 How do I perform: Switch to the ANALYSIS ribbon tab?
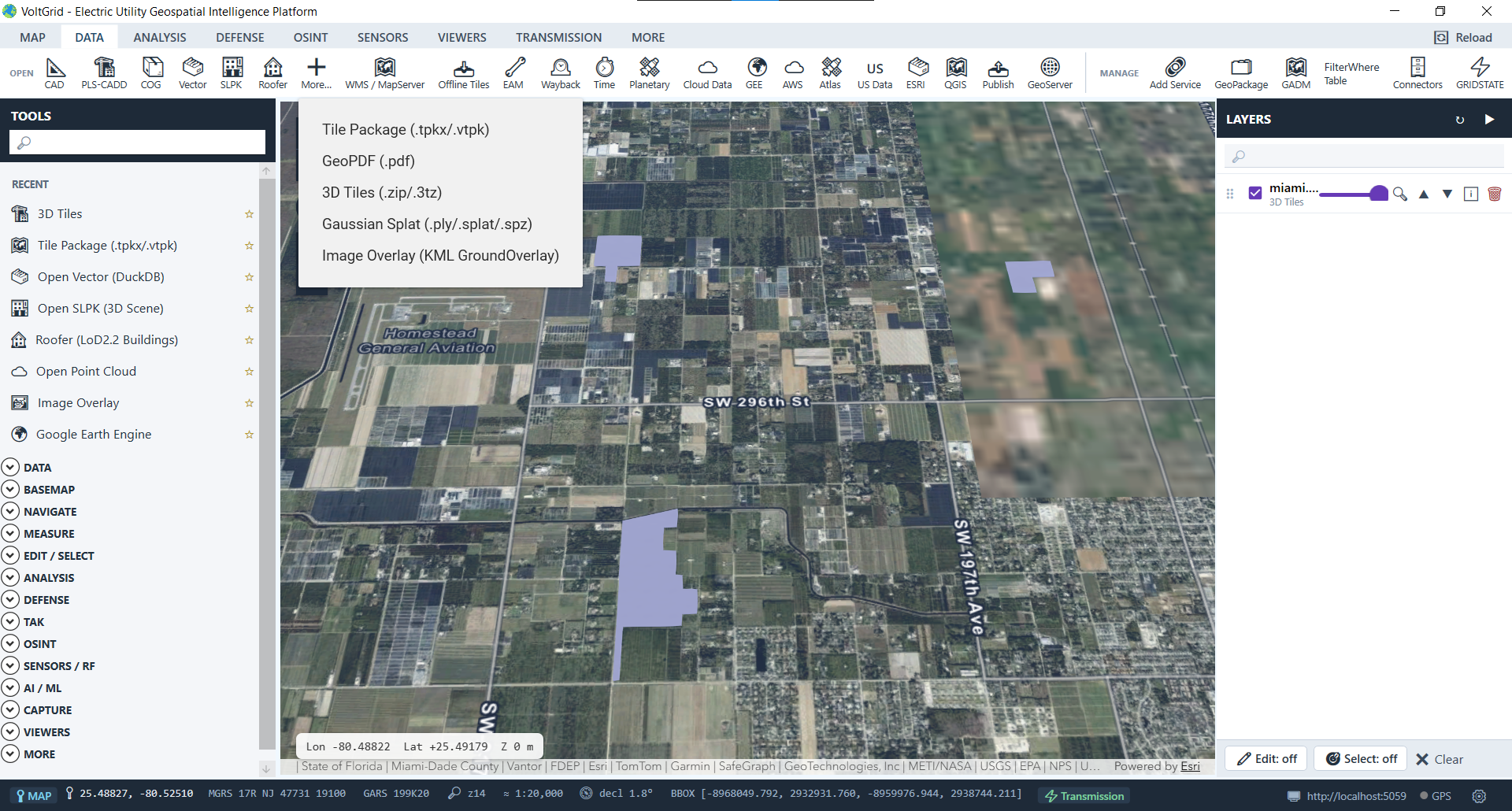(x=160, y=37)
